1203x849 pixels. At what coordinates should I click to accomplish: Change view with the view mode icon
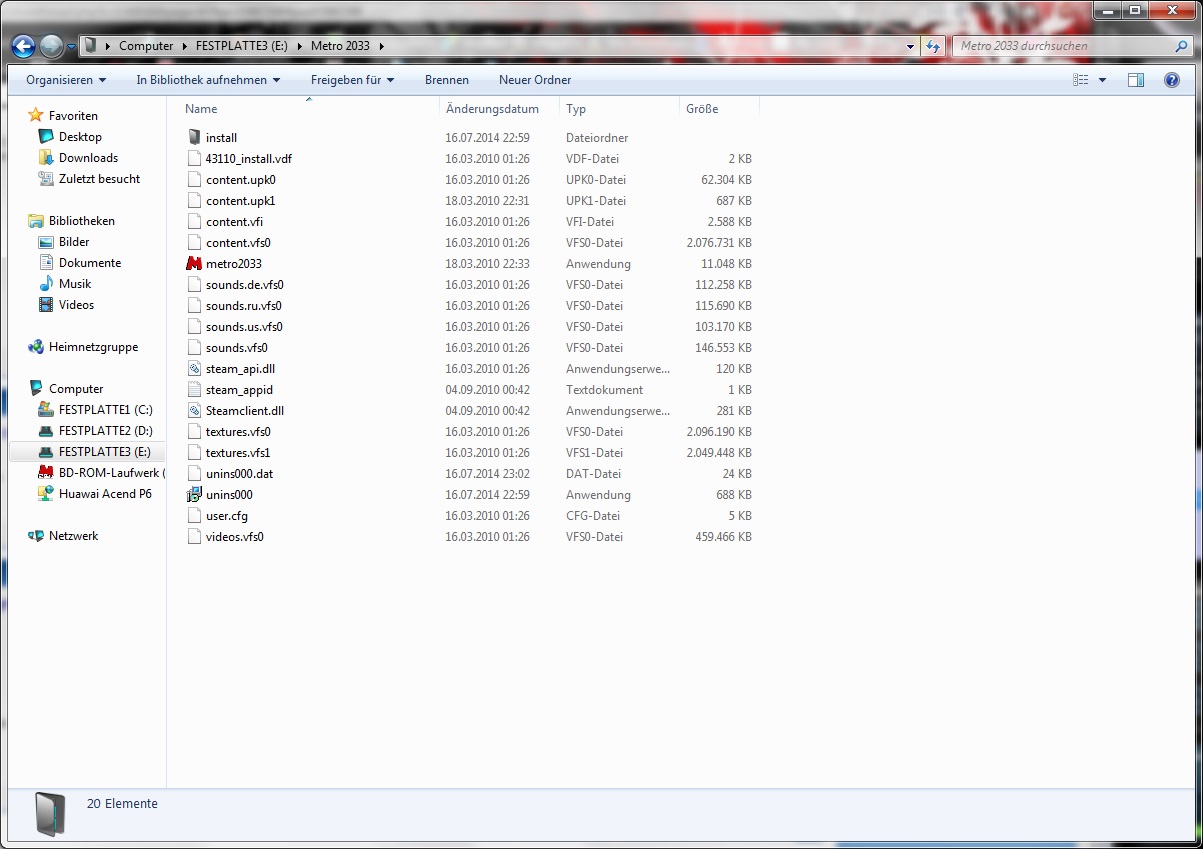[1080, 80]
